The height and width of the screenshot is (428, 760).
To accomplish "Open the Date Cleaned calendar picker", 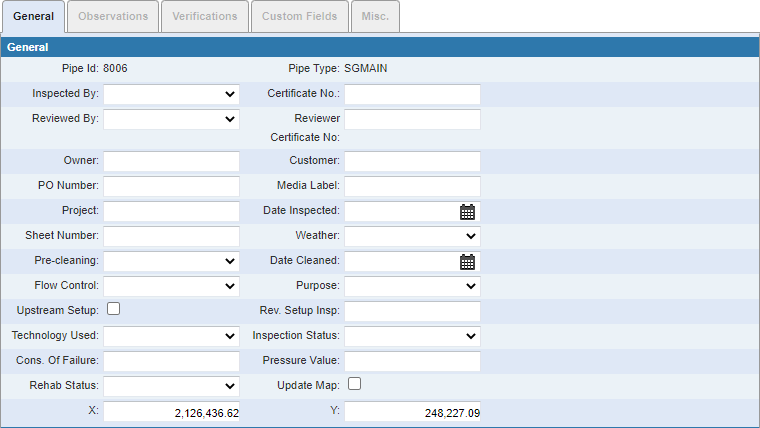I will (467, 262).
